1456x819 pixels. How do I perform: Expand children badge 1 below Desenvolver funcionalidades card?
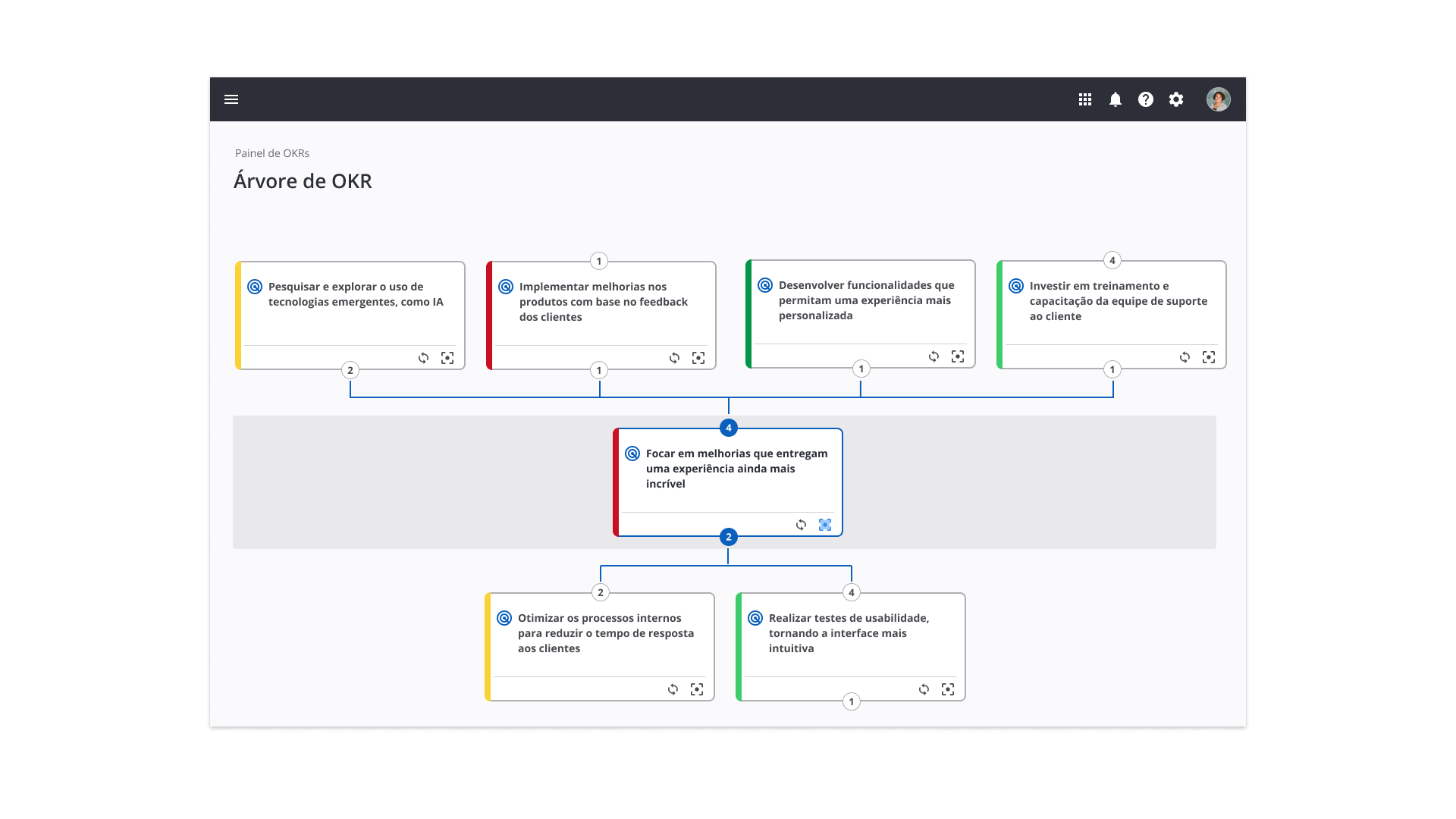click(x=861, y=369)
